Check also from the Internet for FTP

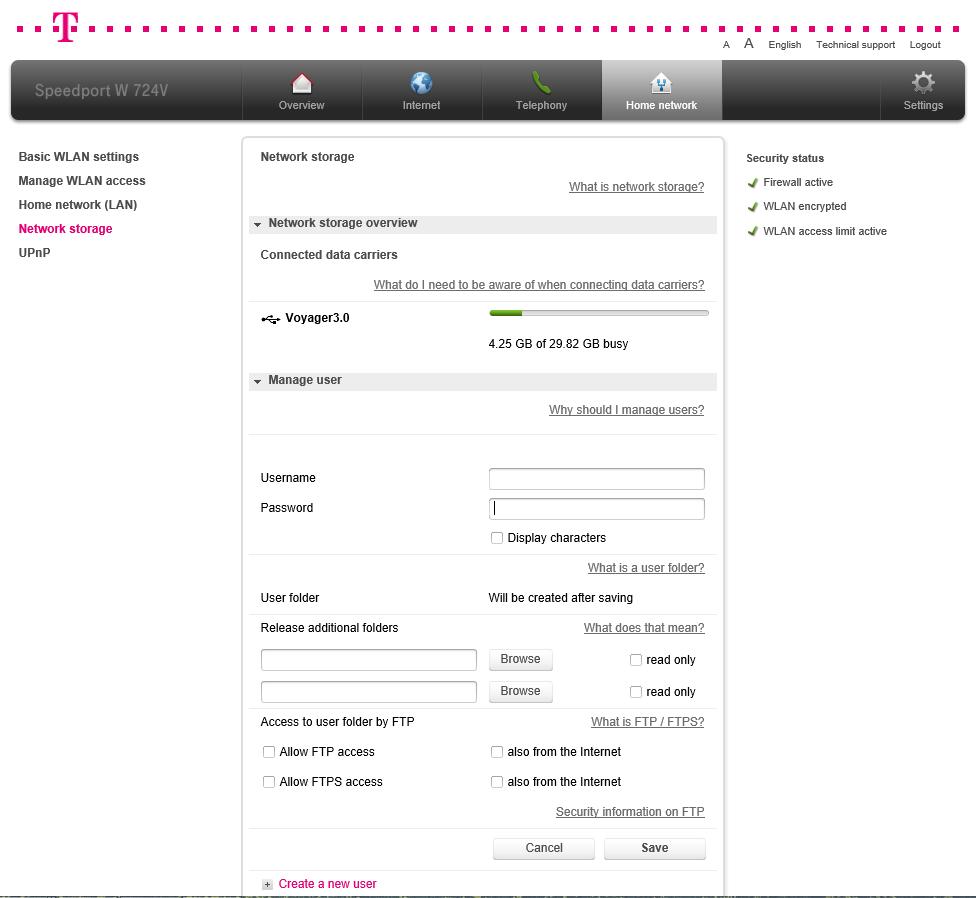coord(497,752)
